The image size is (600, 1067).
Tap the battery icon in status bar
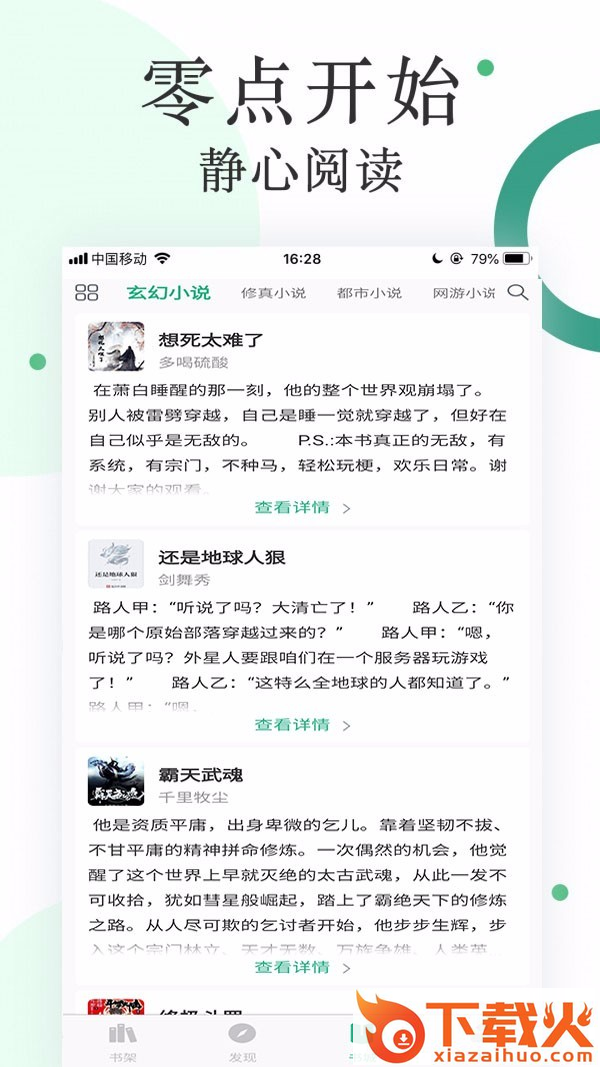click(517, 259)
